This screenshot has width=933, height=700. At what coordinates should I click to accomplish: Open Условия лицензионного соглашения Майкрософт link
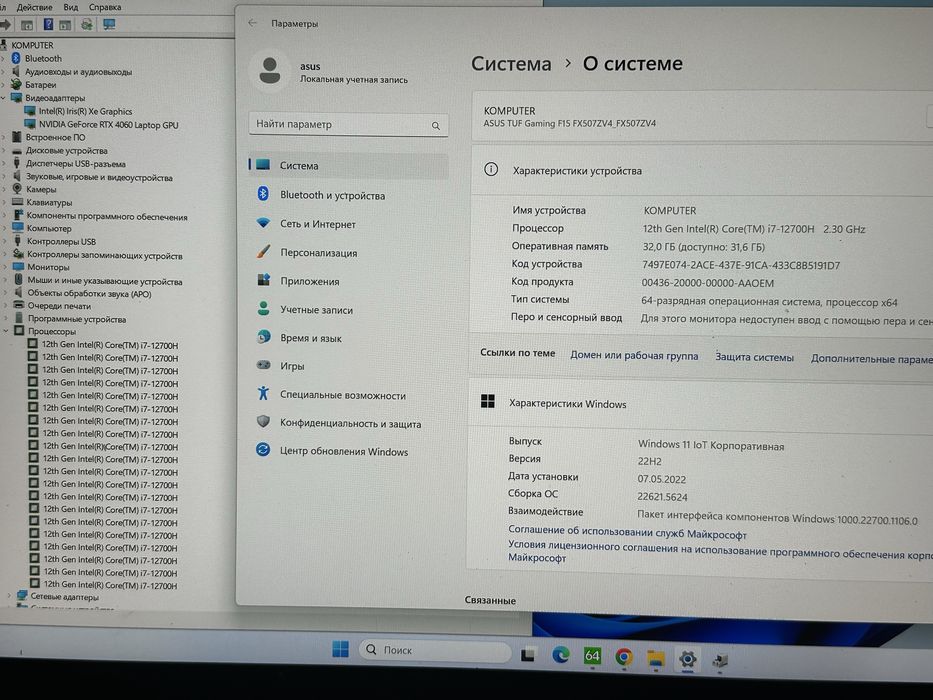(720, 551)
